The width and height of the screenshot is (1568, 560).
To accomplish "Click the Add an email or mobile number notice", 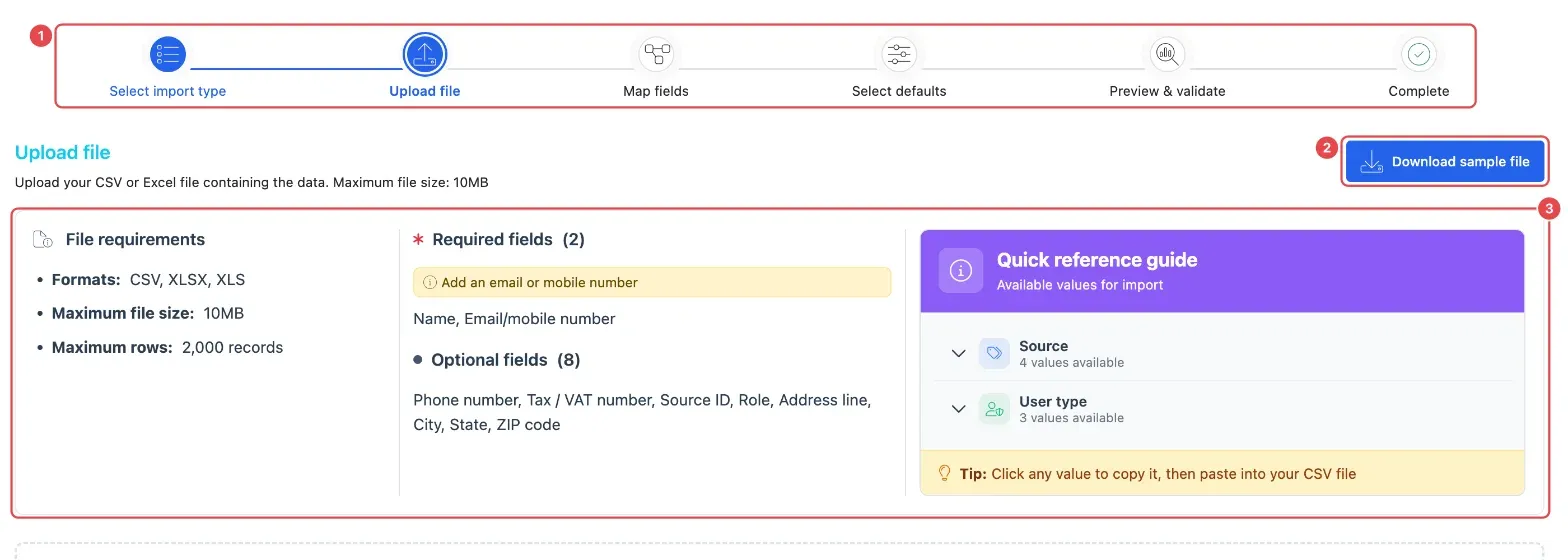I will click(652, 282).
